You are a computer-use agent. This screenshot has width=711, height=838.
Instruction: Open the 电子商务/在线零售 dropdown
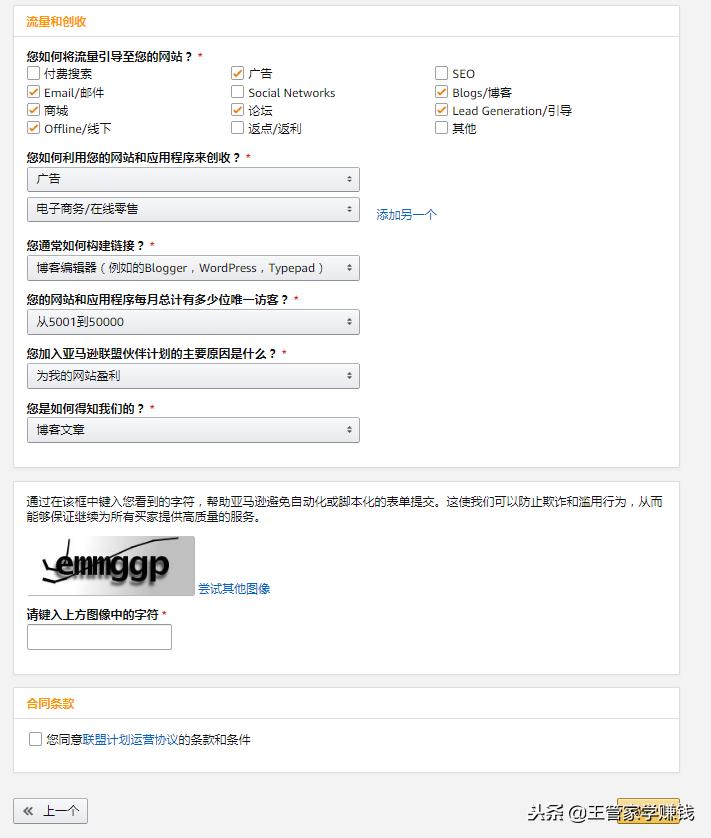pos(193,209)
